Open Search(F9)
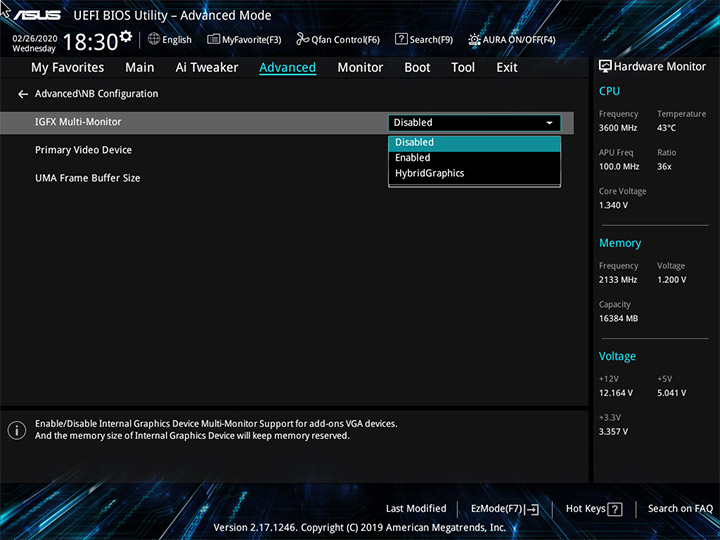Screen dimensions: 720x540 424,39
